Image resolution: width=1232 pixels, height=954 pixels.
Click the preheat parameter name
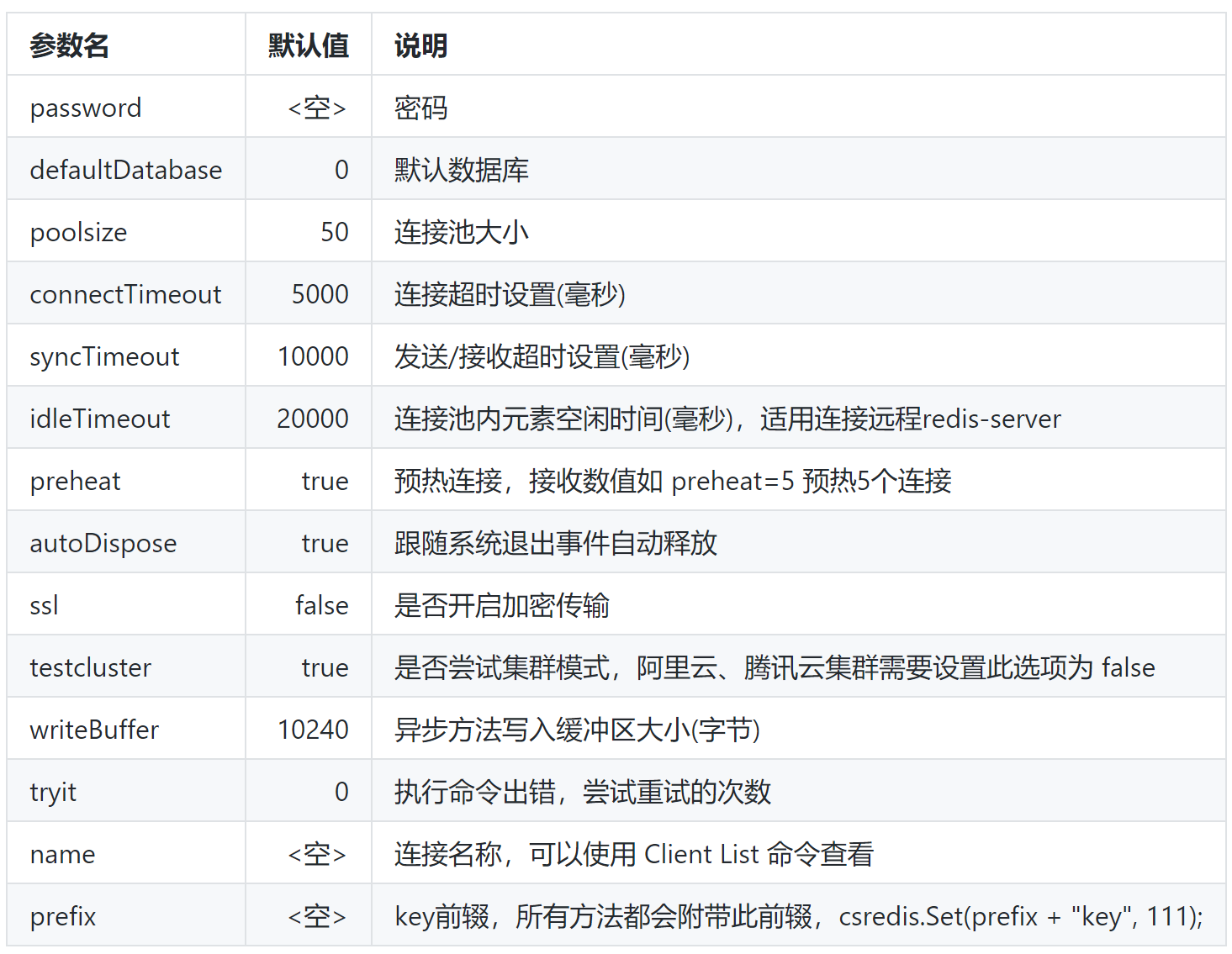click(x=74, y=480)
